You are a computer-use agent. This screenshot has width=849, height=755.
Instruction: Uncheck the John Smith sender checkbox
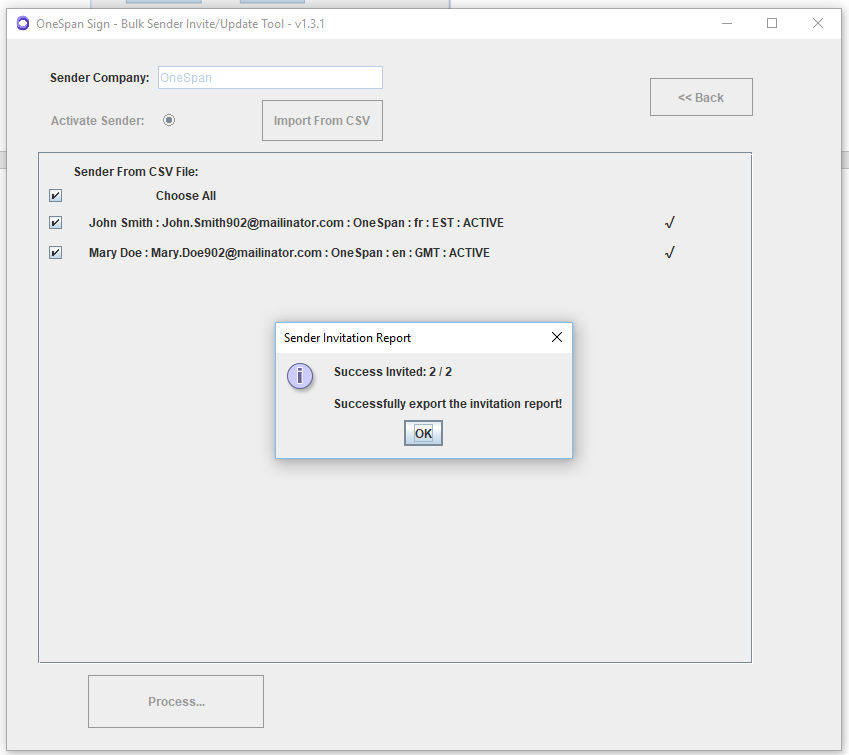(x=55, y=223)
